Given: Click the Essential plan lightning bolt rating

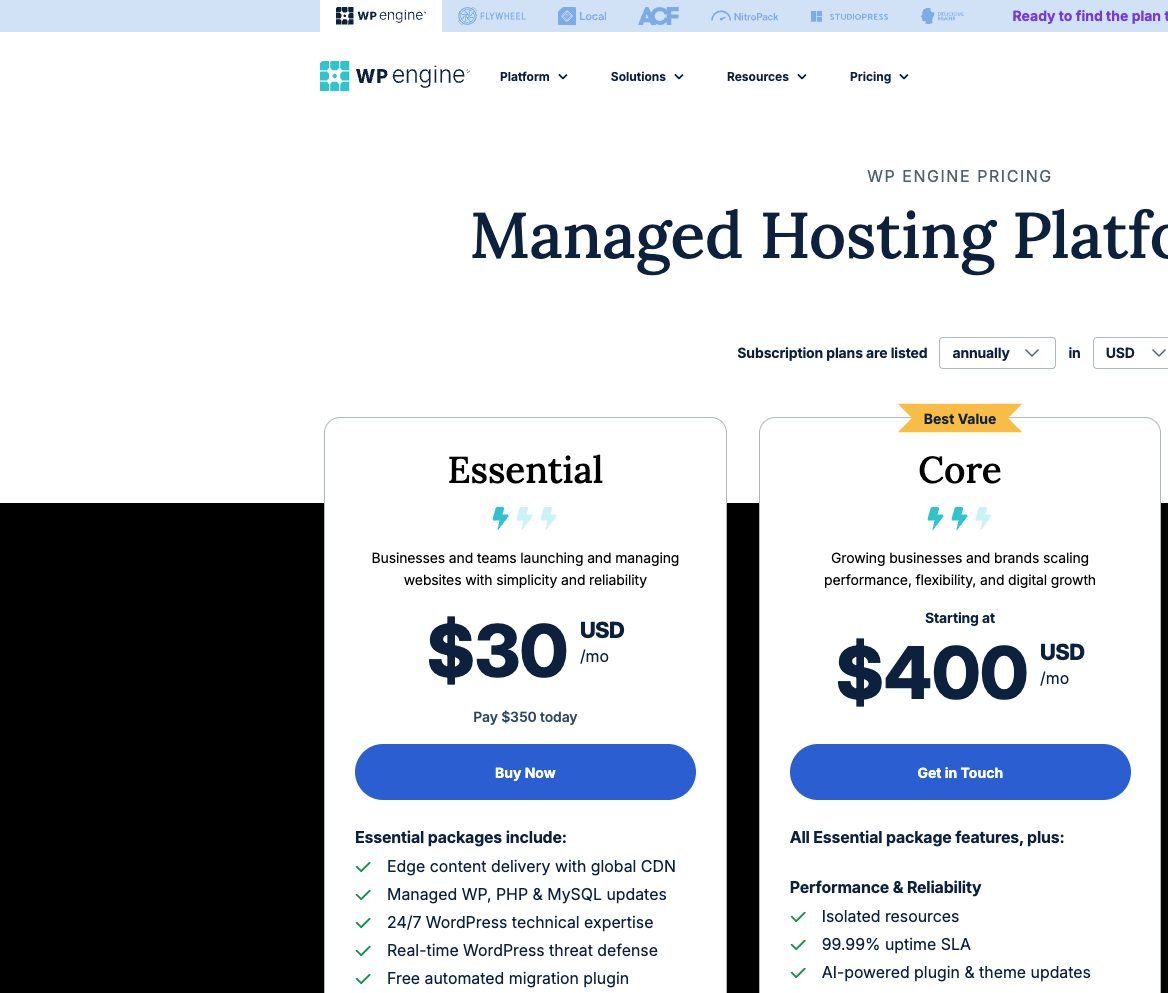Looking at the screenshot, I should (x=524, y=517).
